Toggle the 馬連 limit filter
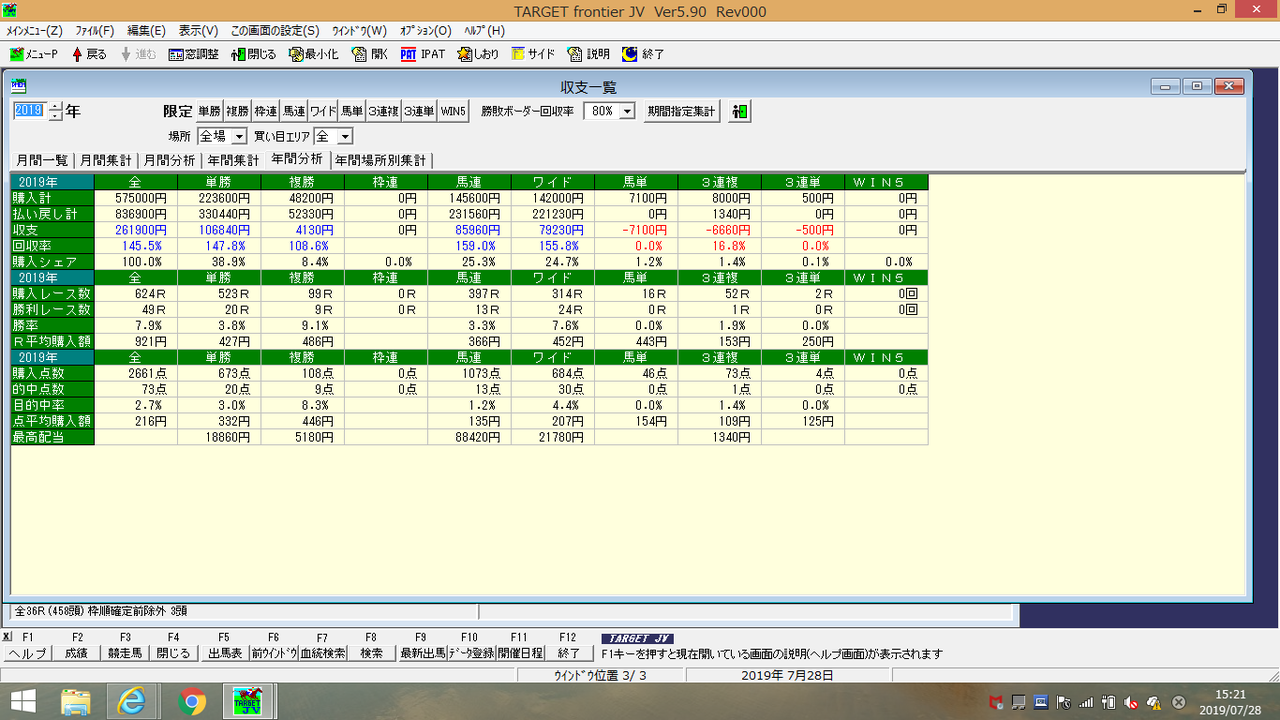Viewport: 1280px width, 720px height. click(293, 111)
